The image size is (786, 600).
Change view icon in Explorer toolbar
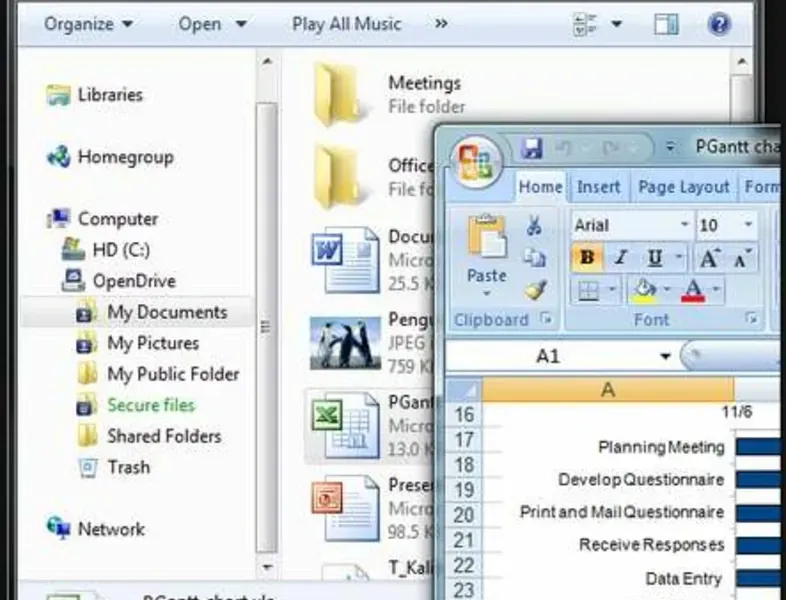[x=584, y=25]
